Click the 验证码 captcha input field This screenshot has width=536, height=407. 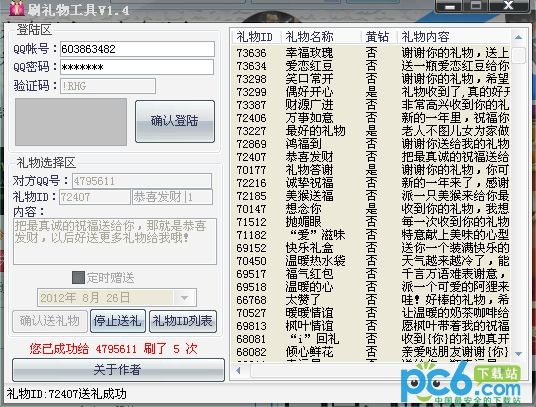(108, 86)
